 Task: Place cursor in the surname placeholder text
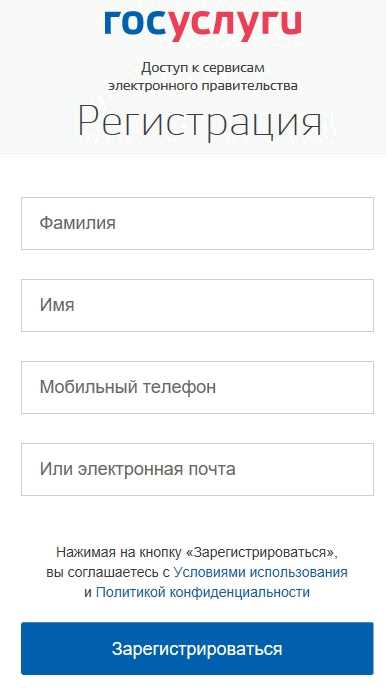78,223
